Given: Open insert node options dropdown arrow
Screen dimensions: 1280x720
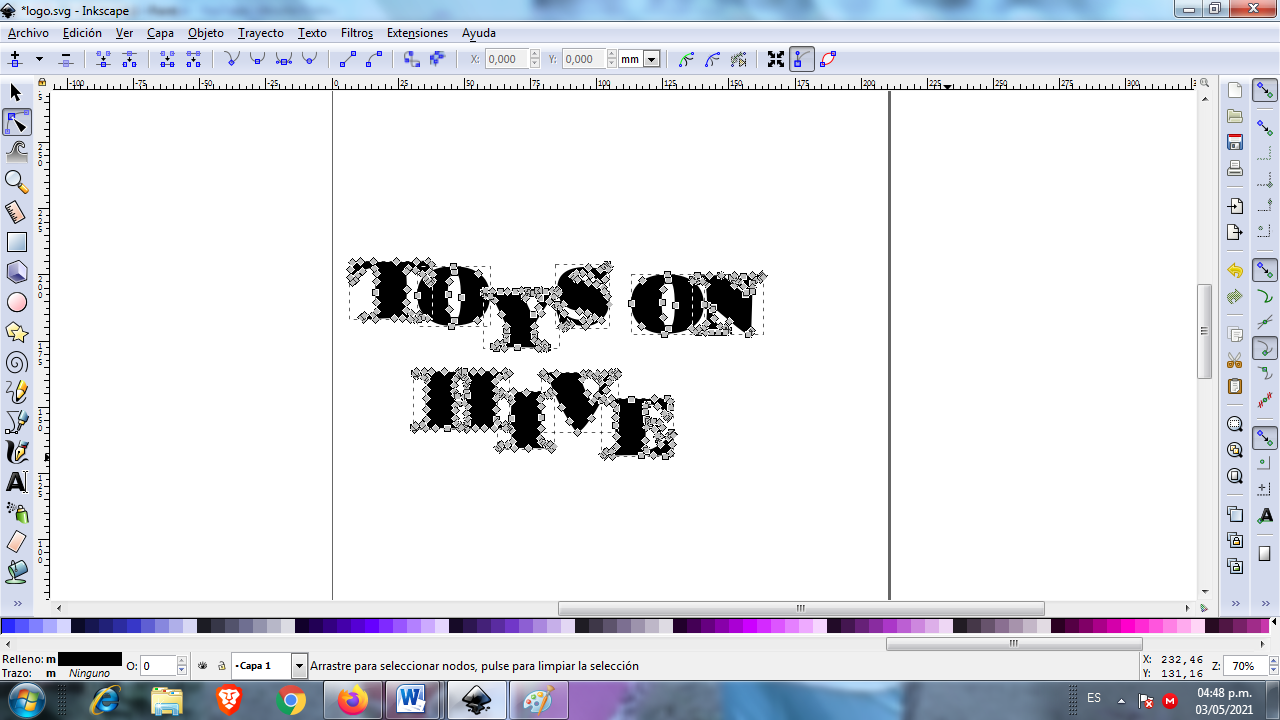Looking at the screenshot, I should pos(40,59).
